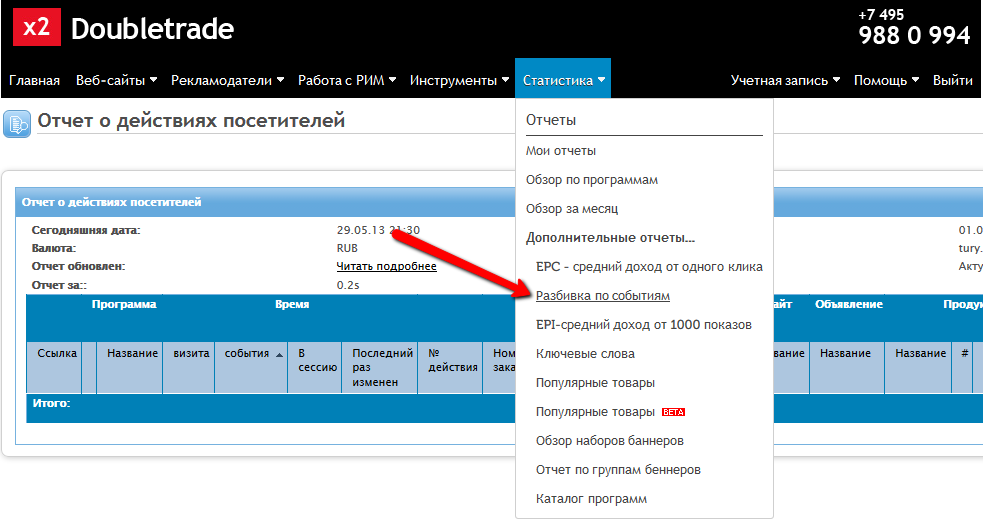Select Разбивка по событиям report
This screenshot has width=983, height=522.
pos(602,296)
